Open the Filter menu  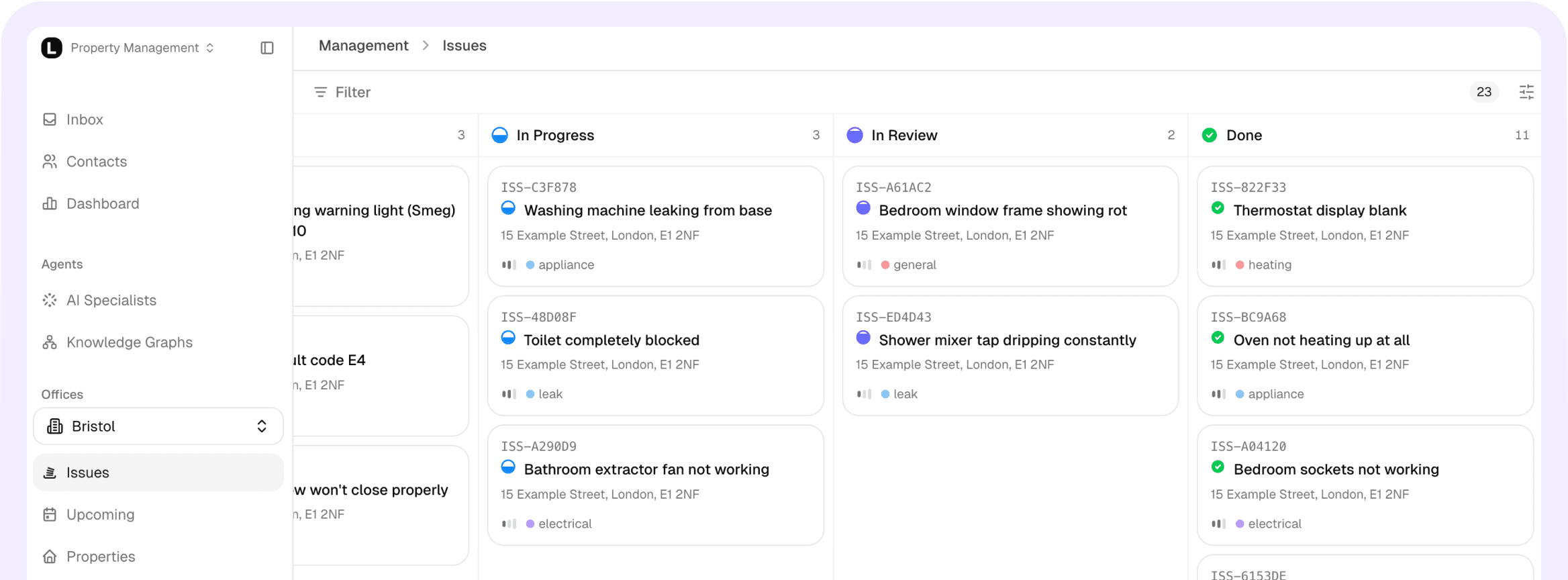tap(342, 92)
